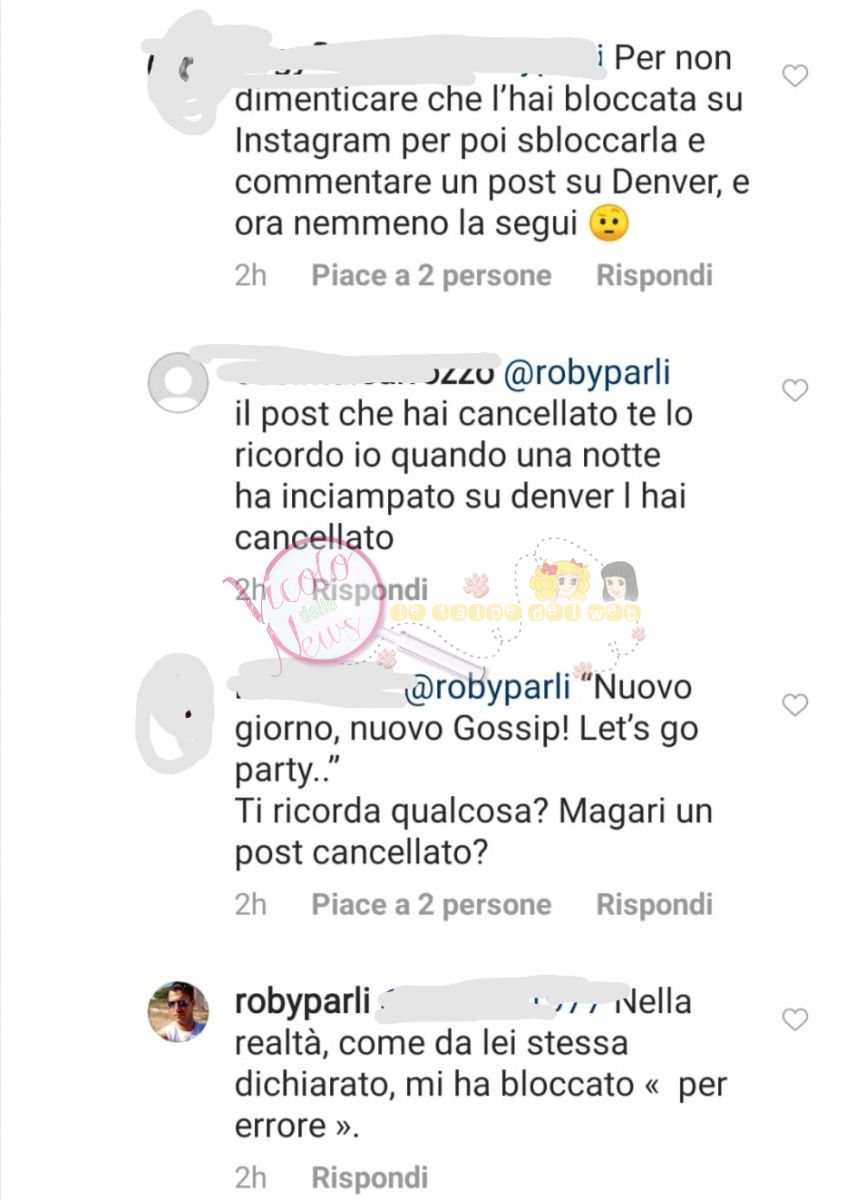This screenshot has height=1200, width=856.
Task: Click the robyparli username in last comment
Action: pos(301,1001)
